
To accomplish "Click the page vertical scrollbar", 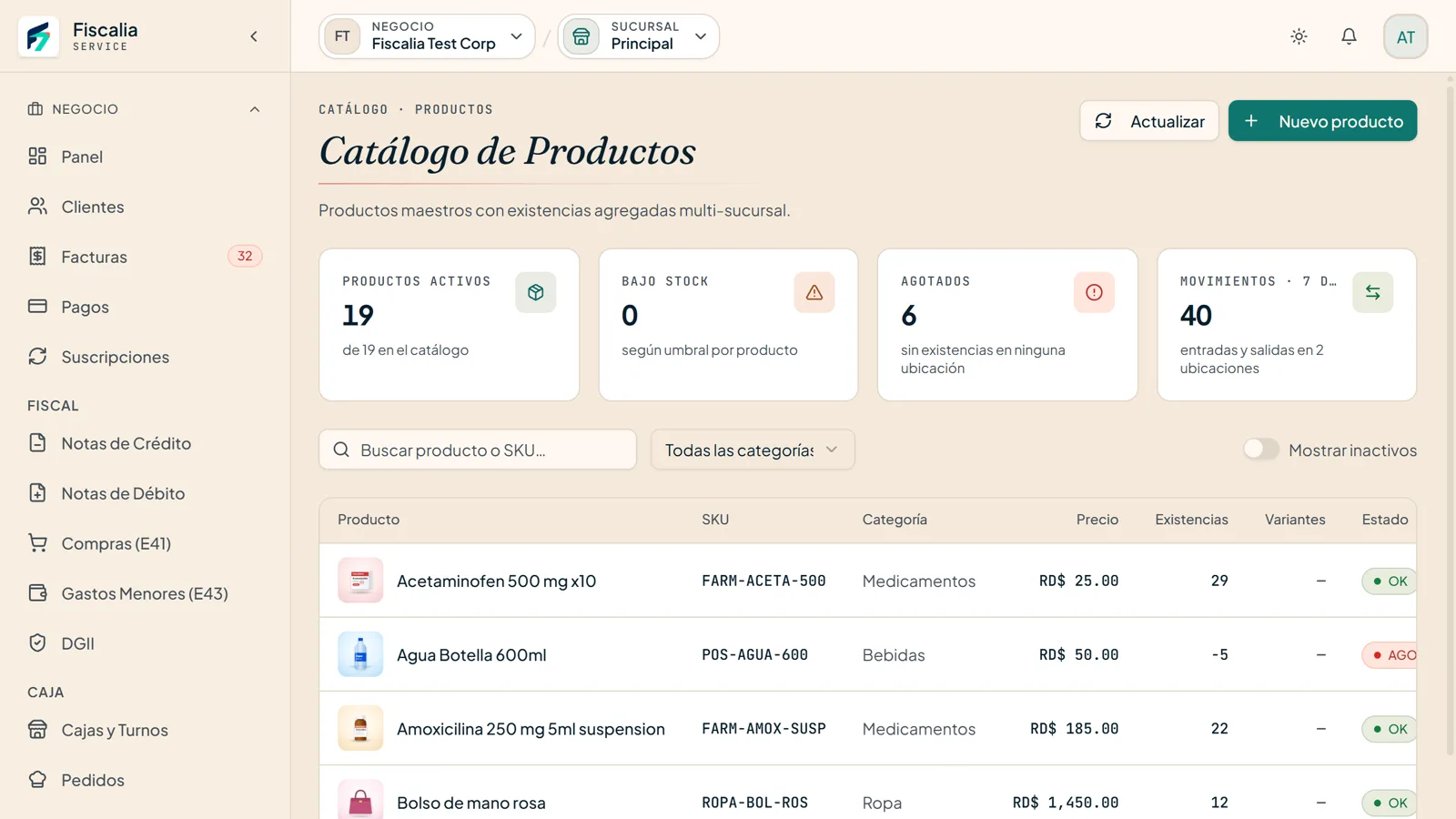I will click(x=1450, y=419).
